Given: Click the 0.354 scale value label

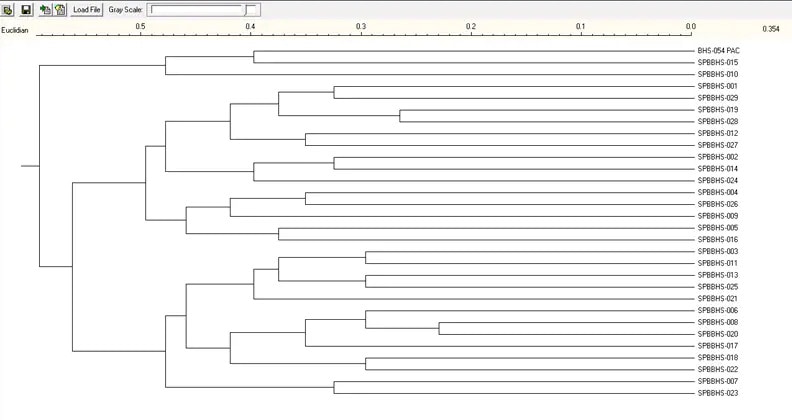Looking at the screenshot, I should (x=770, y=28).
